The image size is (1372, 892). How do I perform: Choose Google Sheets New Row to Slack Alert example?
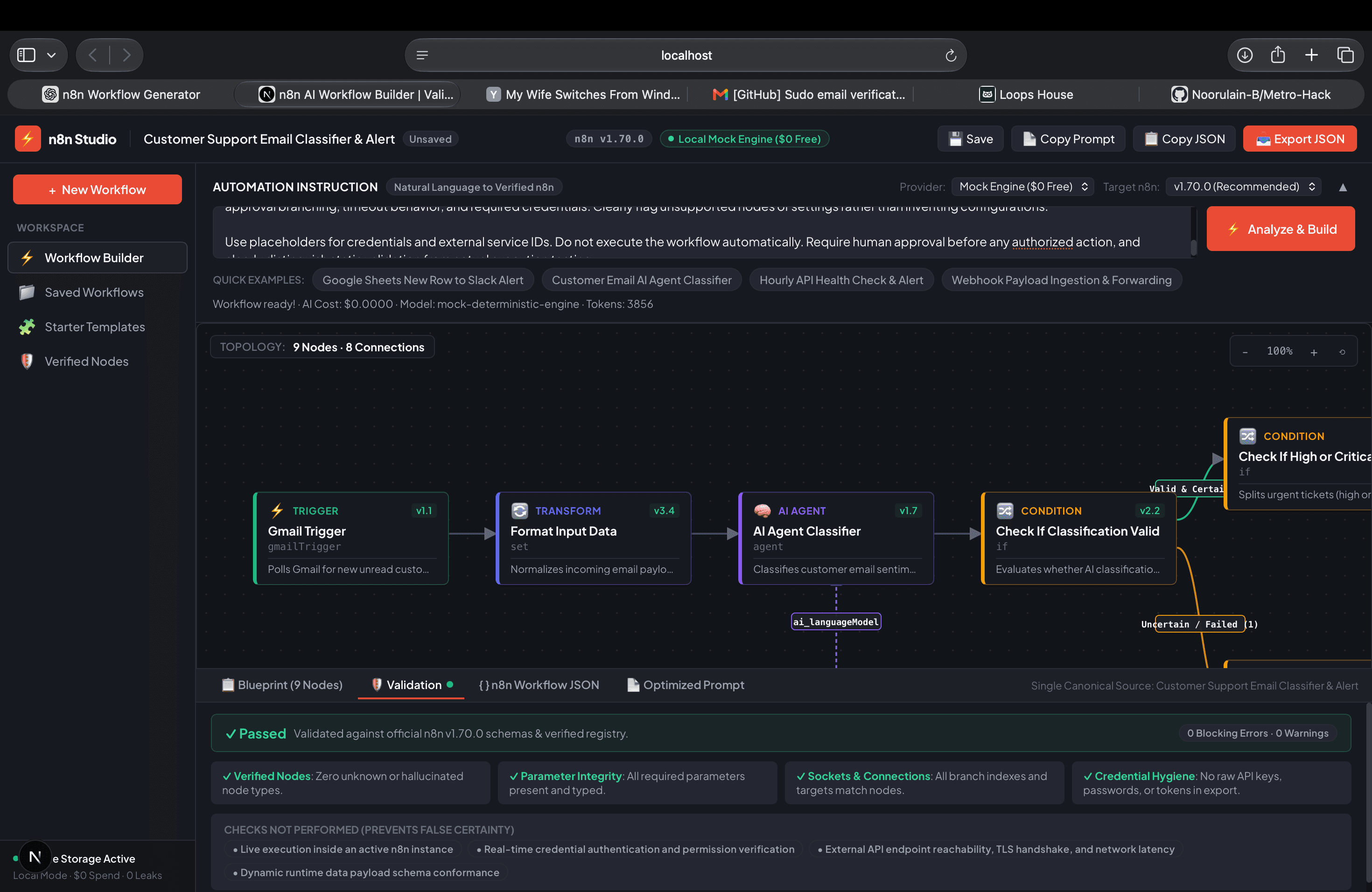[422, 280]
